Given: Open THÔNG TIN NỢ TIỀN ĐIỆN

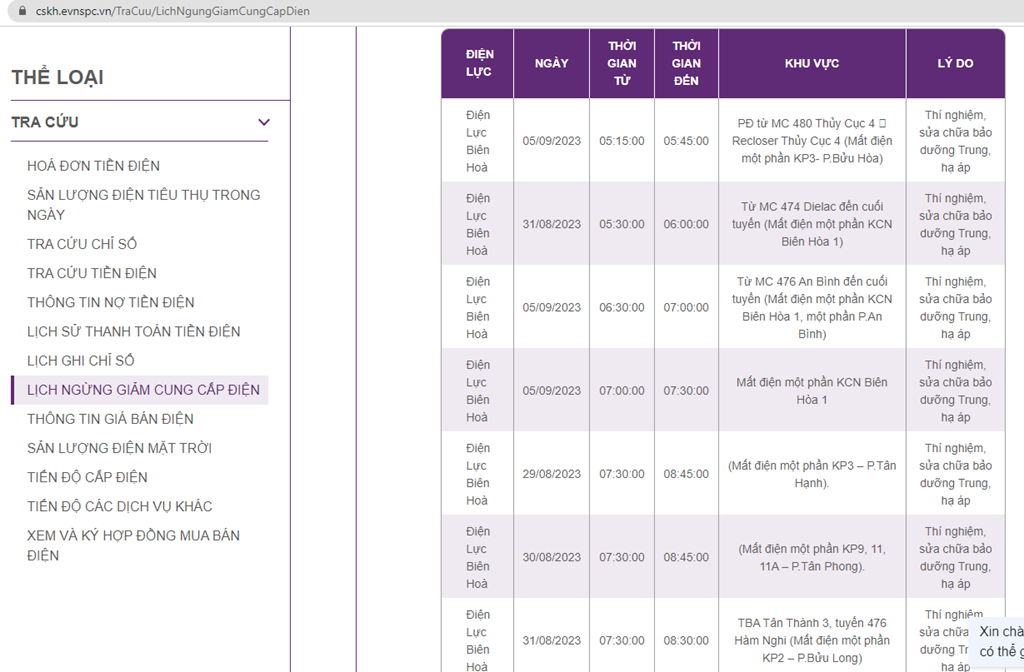Looking at the screenshot, I should point(110,302).
